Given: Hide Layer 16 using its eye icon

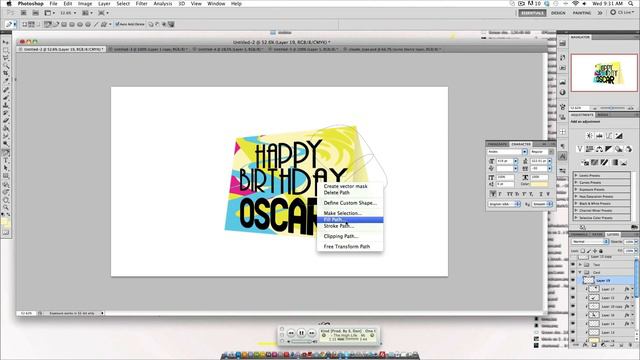Looking at the screenshot, I should tap(573, 315).
